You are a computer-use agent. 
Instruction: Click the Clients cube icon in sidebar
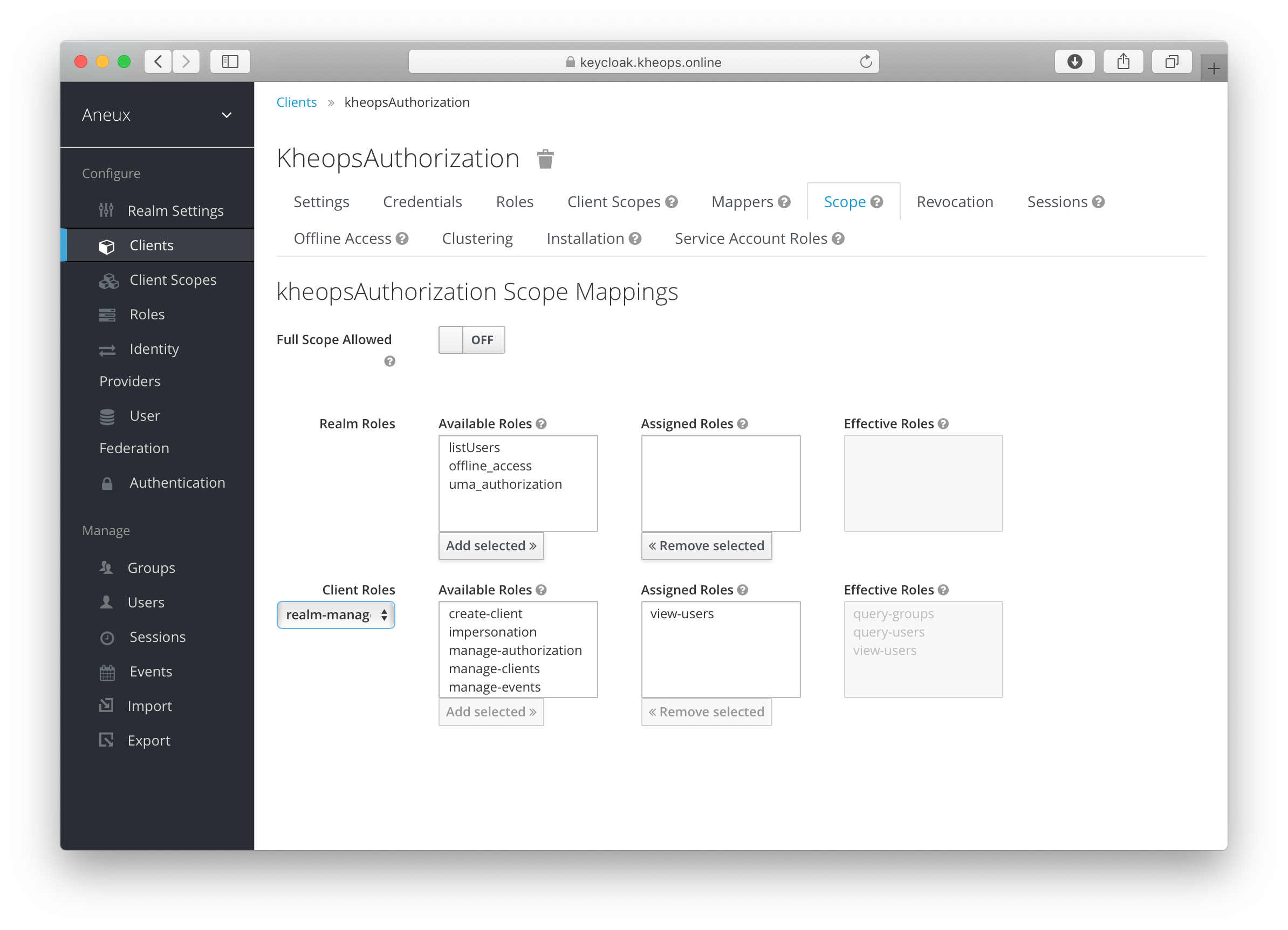(x=107, y=246)
